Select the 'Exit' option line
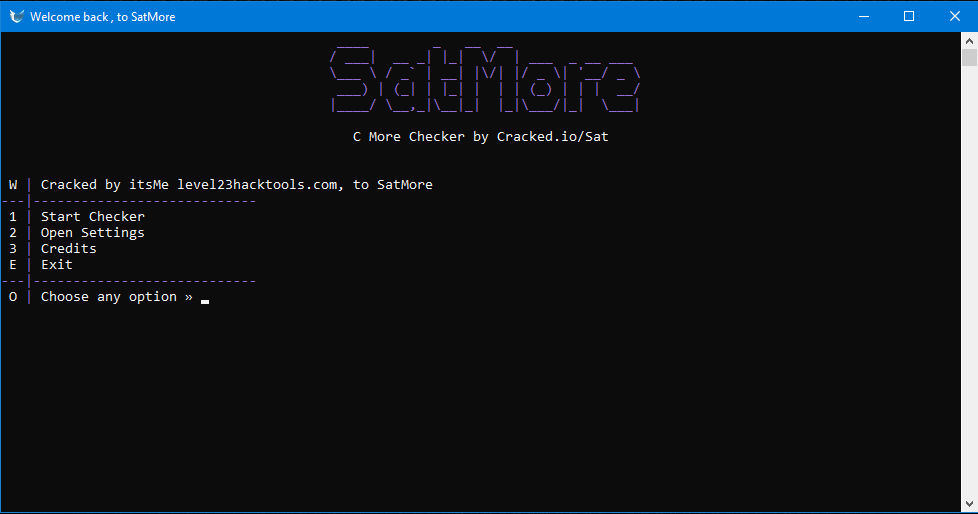The image size is (978, 514). click(57, 264)
